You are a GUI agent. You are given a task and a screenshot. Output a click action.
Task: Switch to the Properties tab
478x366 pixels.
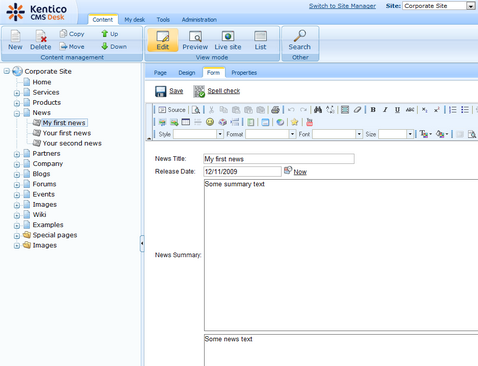point(244,73)
